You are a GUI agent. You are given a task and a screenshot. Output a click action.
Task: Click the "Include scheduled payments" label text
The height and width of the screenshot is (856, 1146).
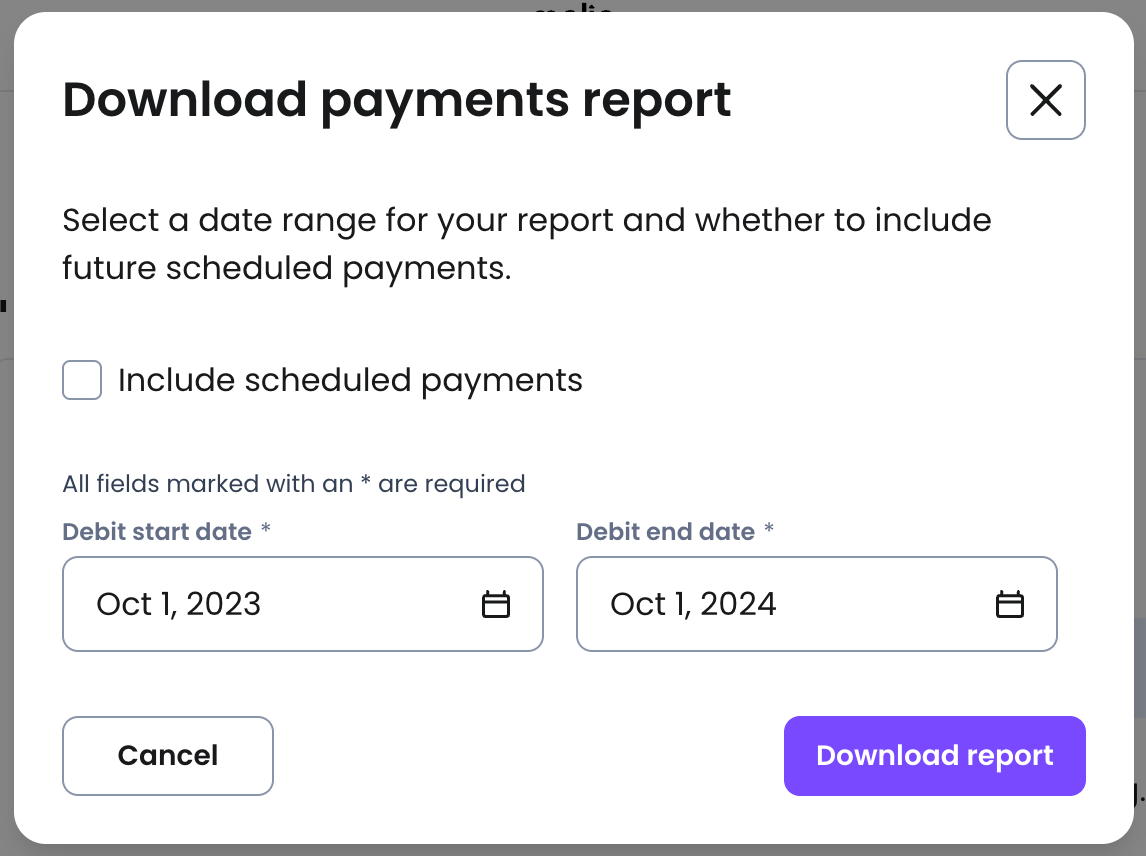[350, 380]
